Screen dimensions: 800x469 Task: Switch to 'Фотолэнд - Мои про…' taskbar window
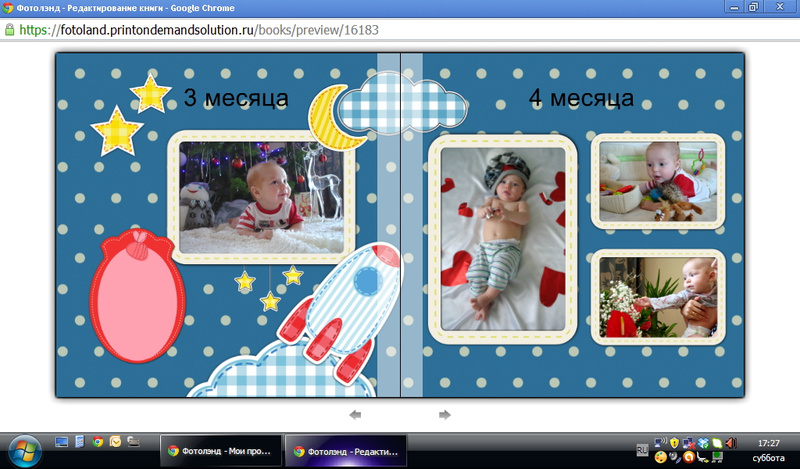221,451
